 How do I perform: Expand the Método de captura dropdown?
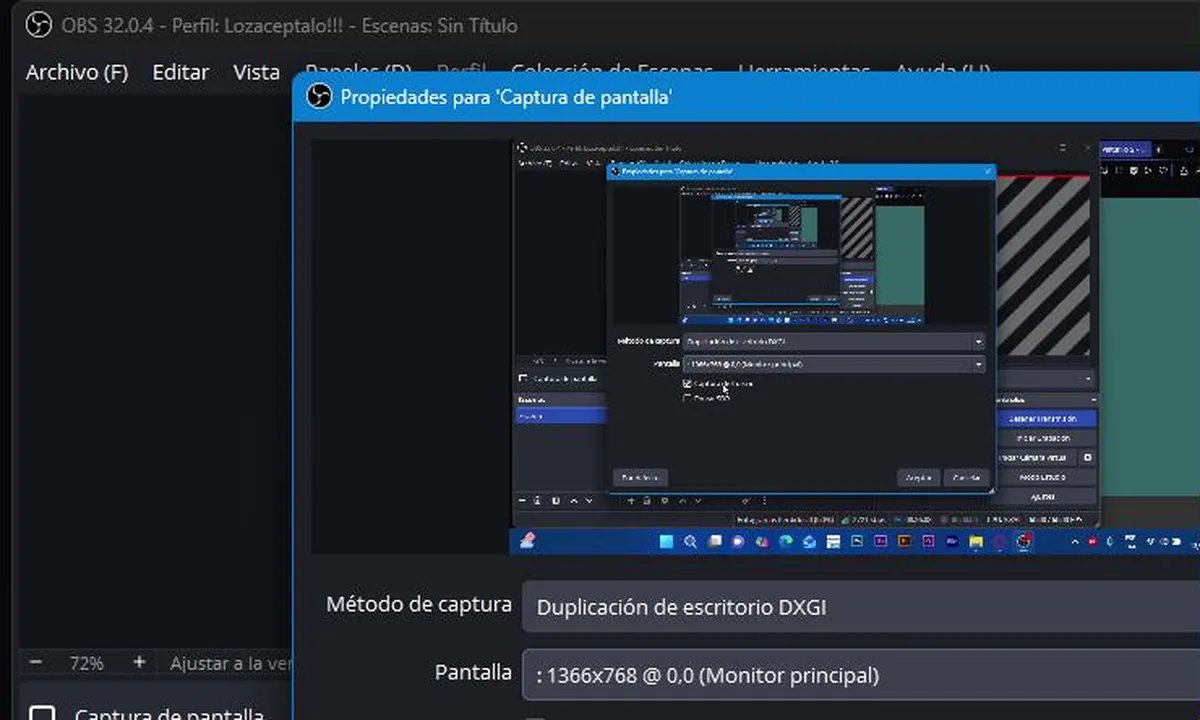coord(861,607)
